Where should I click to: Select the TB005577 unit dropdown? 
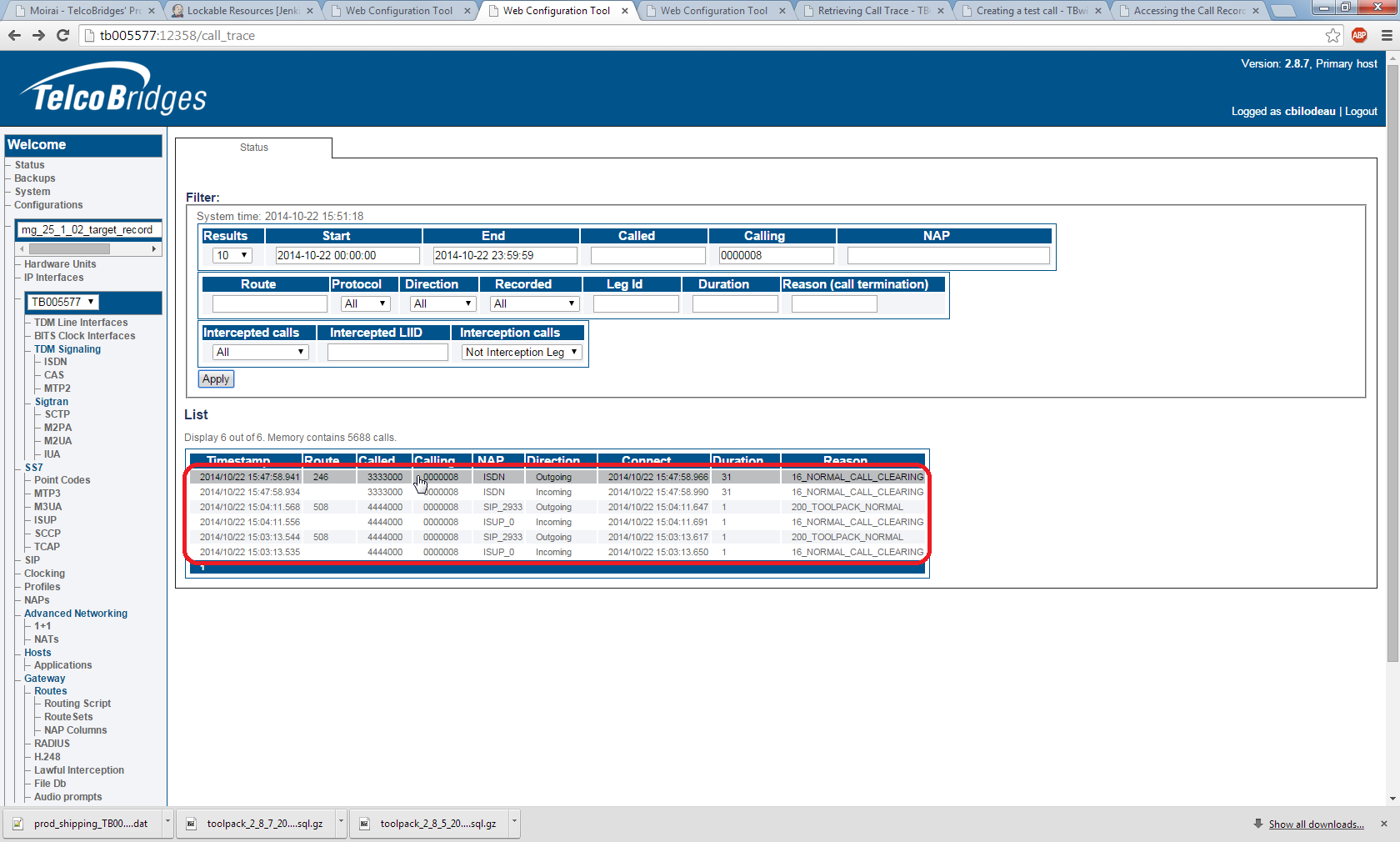pos(63,302)
